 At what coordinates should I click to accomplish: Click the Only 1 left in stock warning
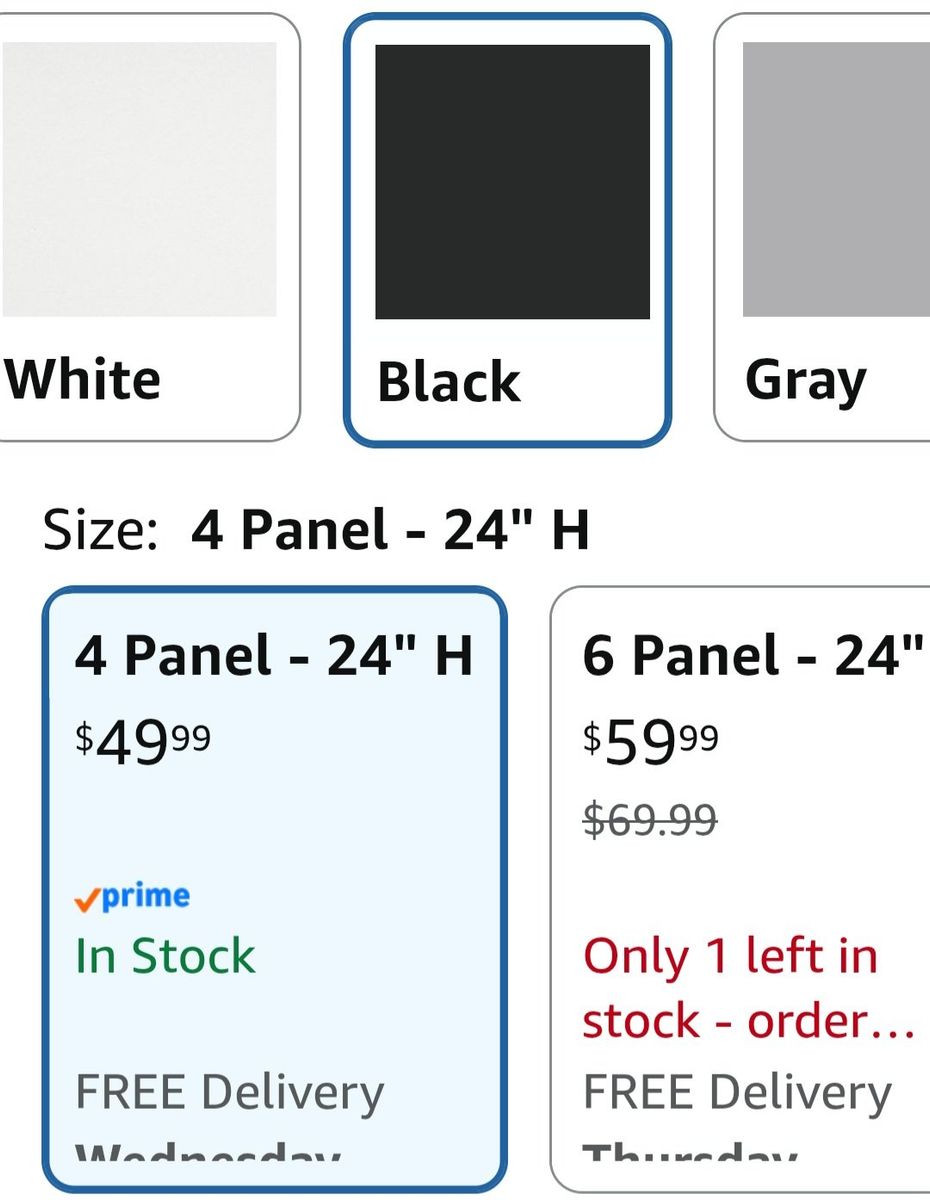[748, 988]
